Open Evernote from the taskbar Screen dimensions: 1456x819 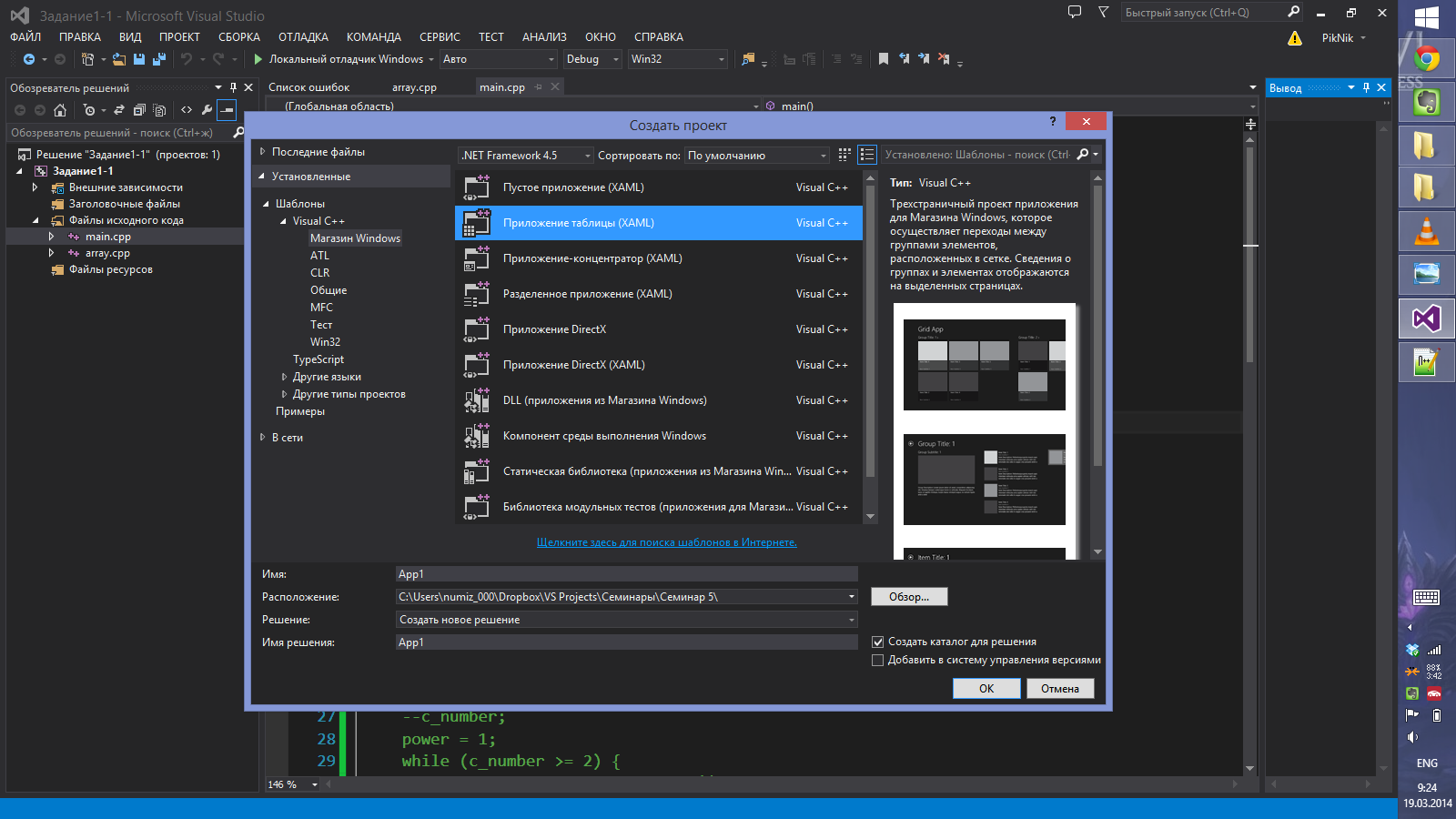pyautogui.click(x=1427, y=102)
